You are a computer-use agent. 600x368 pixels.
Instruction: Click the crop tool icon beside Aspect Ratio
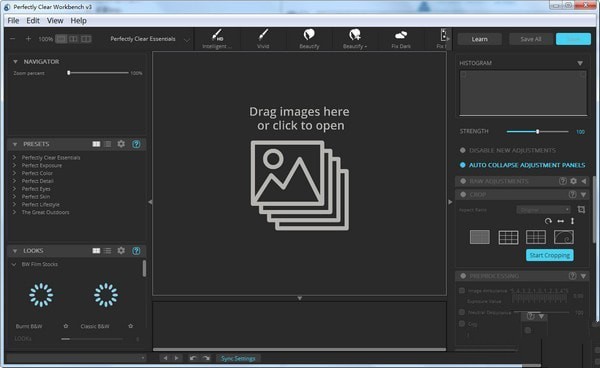(x=581, y=209)
